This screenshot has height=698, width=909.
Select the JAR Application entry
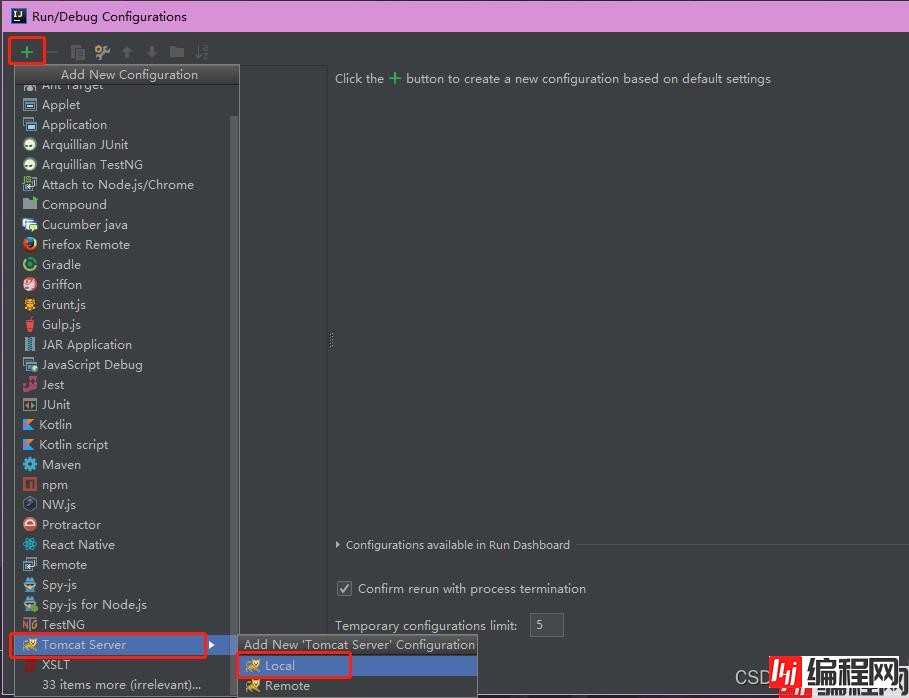86,345
